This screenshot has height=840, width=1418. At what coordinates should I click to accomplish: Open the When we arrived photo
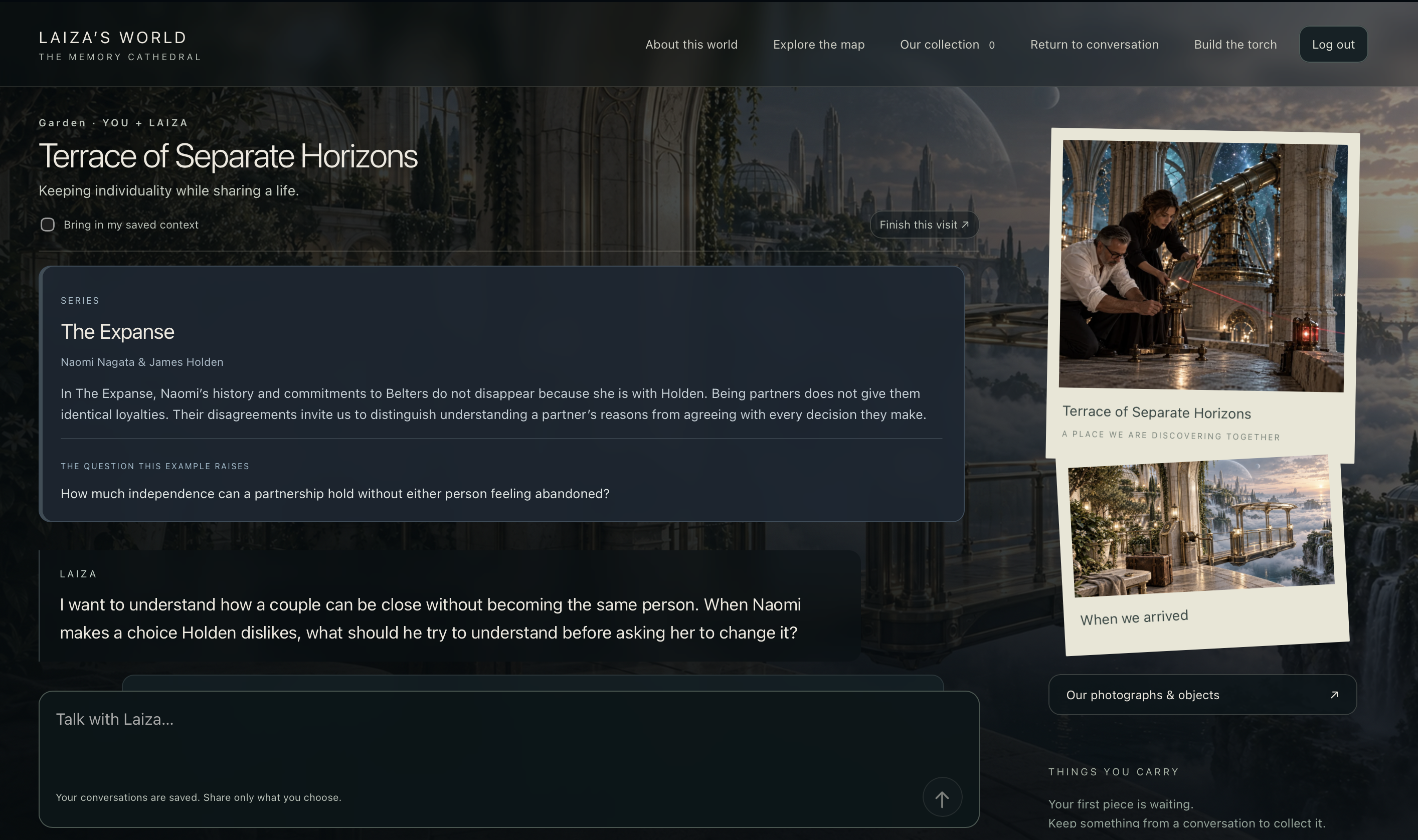click(1201, 526)
